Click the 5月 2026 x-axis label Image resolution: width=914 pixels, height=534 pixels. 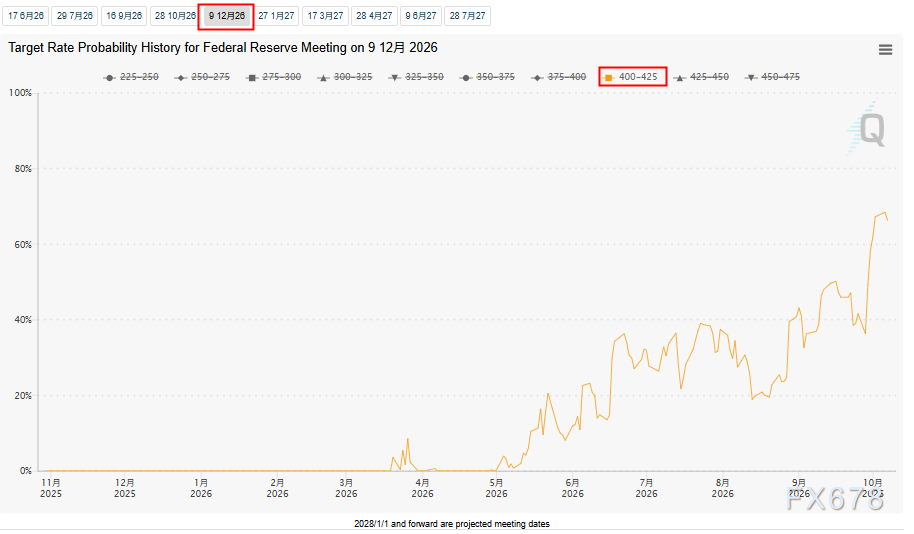point(497,488)
